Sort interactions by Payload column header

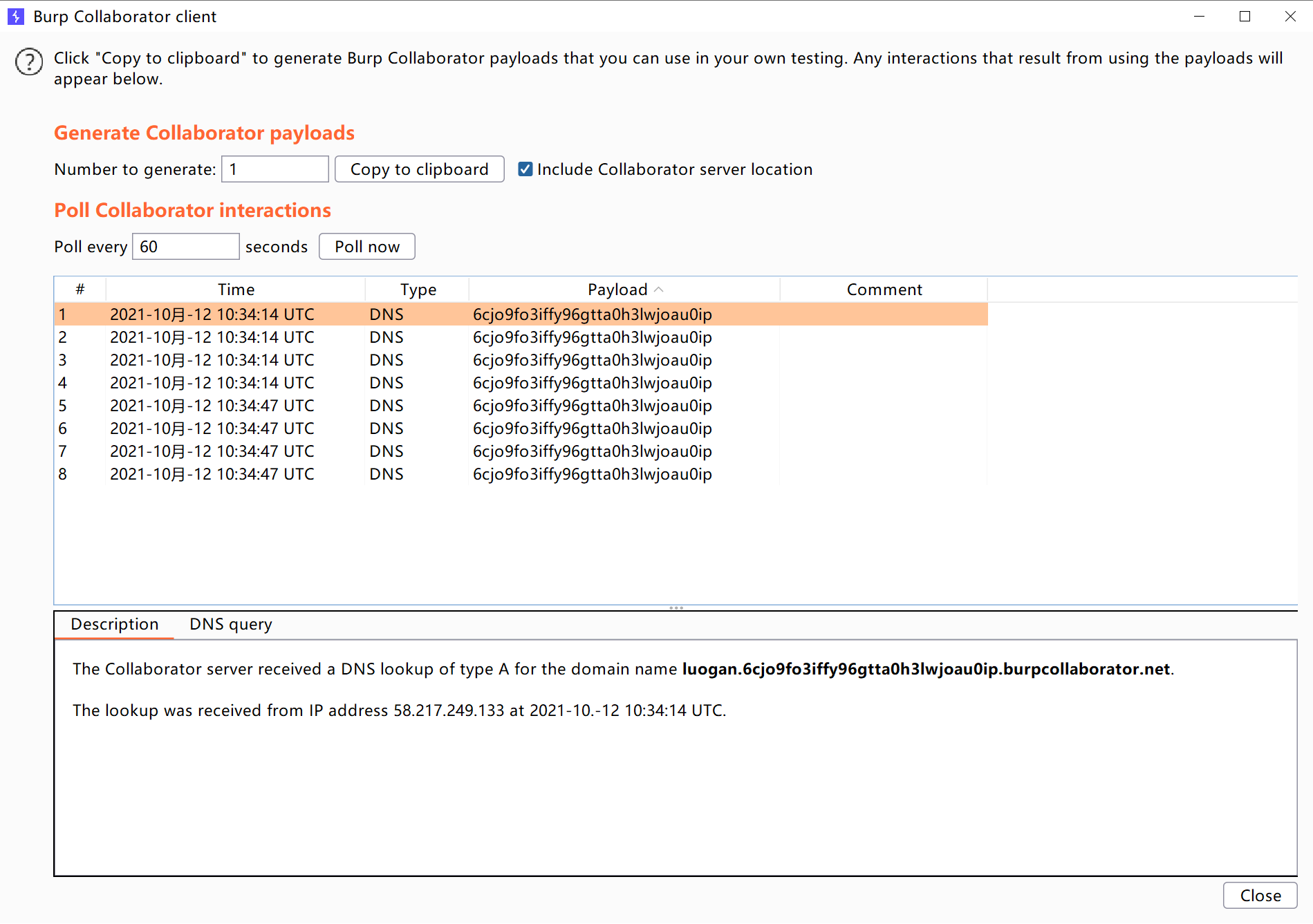pos(624,290)
